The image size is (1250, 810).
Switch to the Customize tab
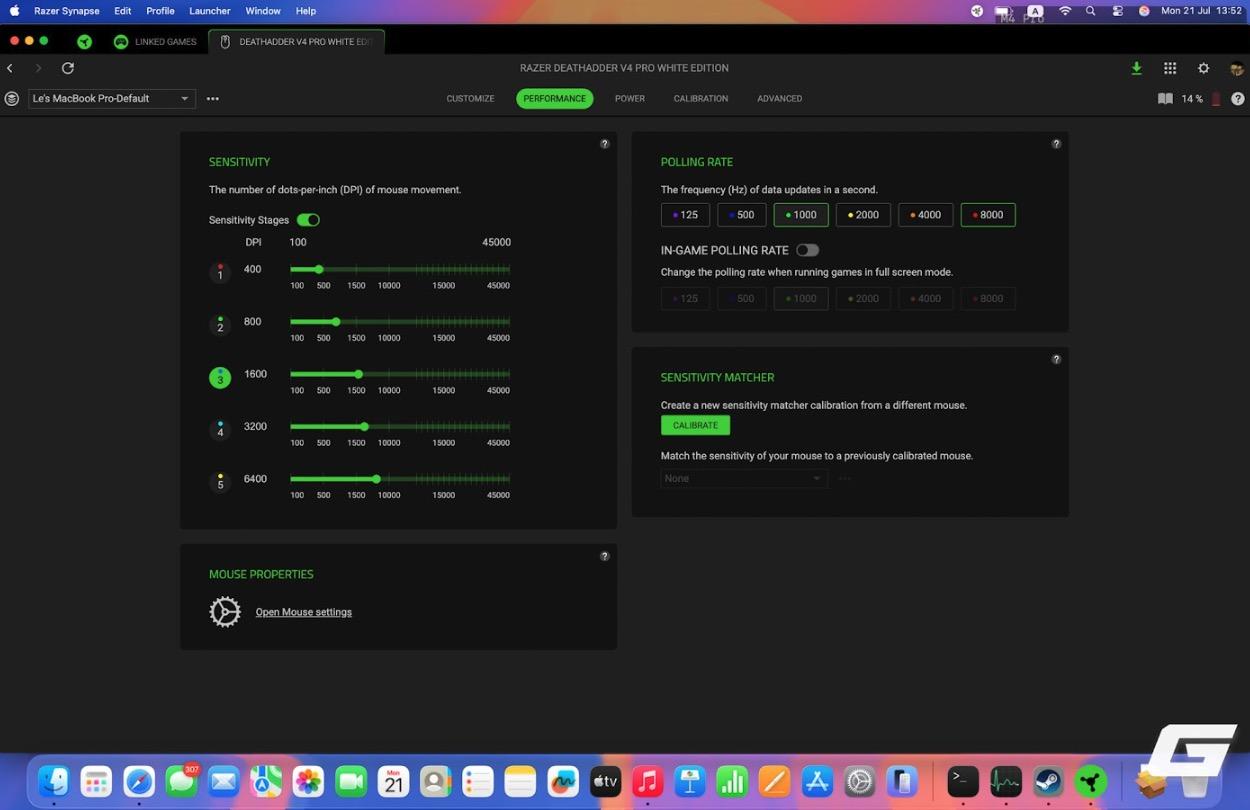coord(470,99)
